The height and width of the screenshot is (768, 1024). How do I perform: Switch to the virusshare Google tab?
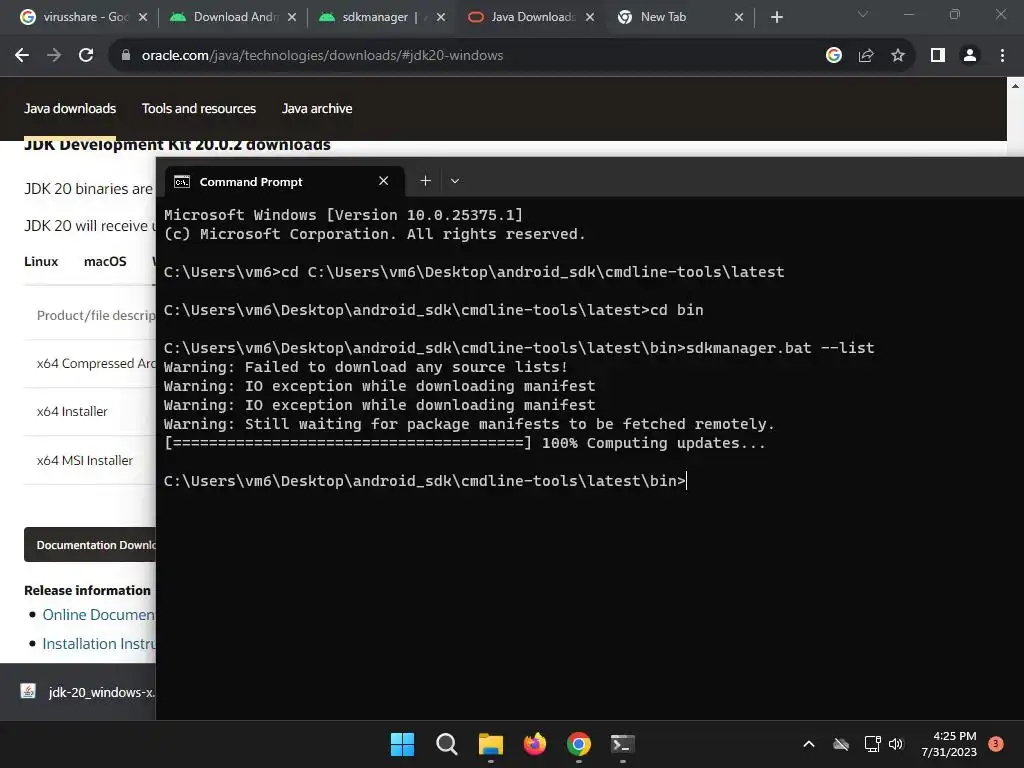coord(85,17)
